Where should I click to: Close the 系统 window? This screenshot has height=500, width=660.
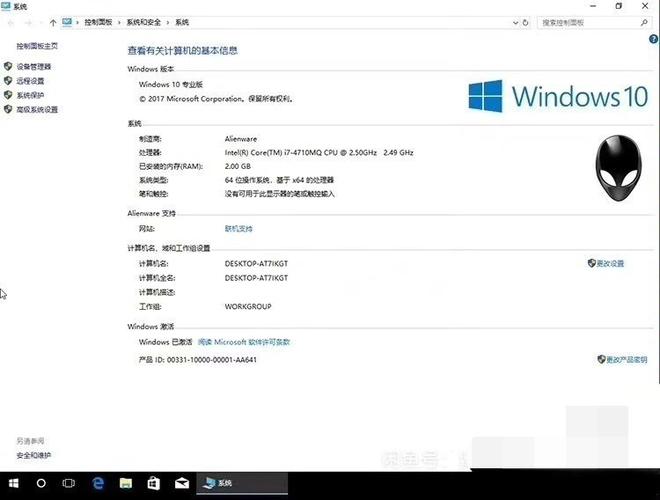645,6
